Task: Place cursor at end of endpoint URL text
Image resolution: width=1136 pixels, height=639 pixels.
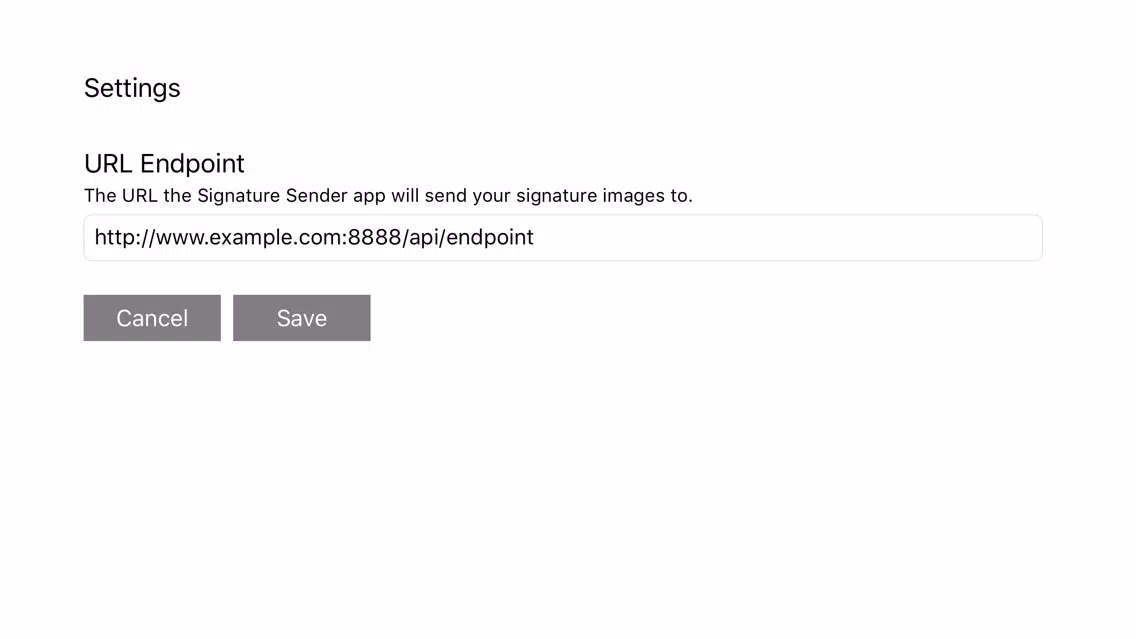Action: coord(535,238)
